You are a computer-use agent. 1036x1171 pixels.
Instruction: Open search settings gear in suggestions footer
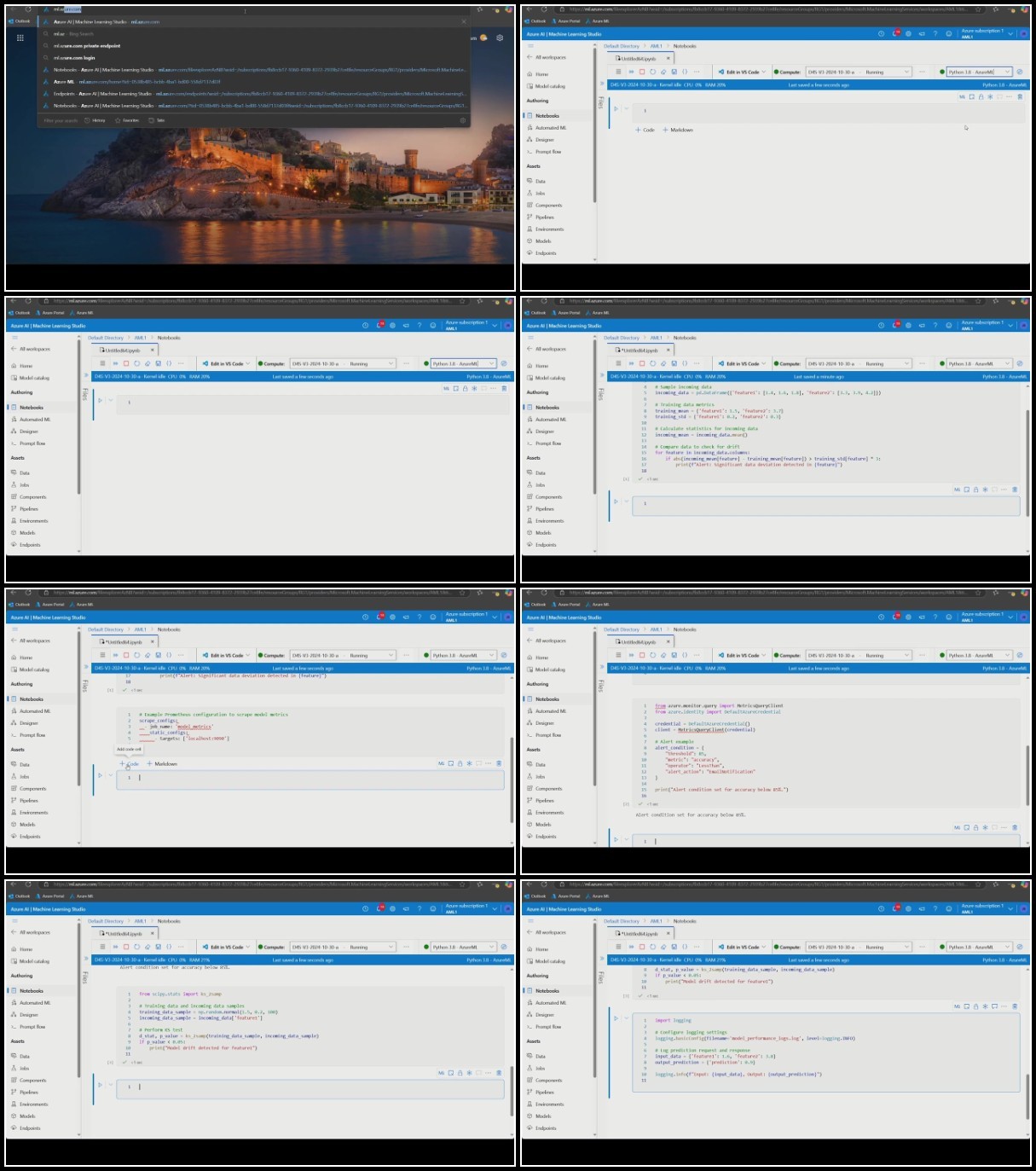[x=464, y=120]
